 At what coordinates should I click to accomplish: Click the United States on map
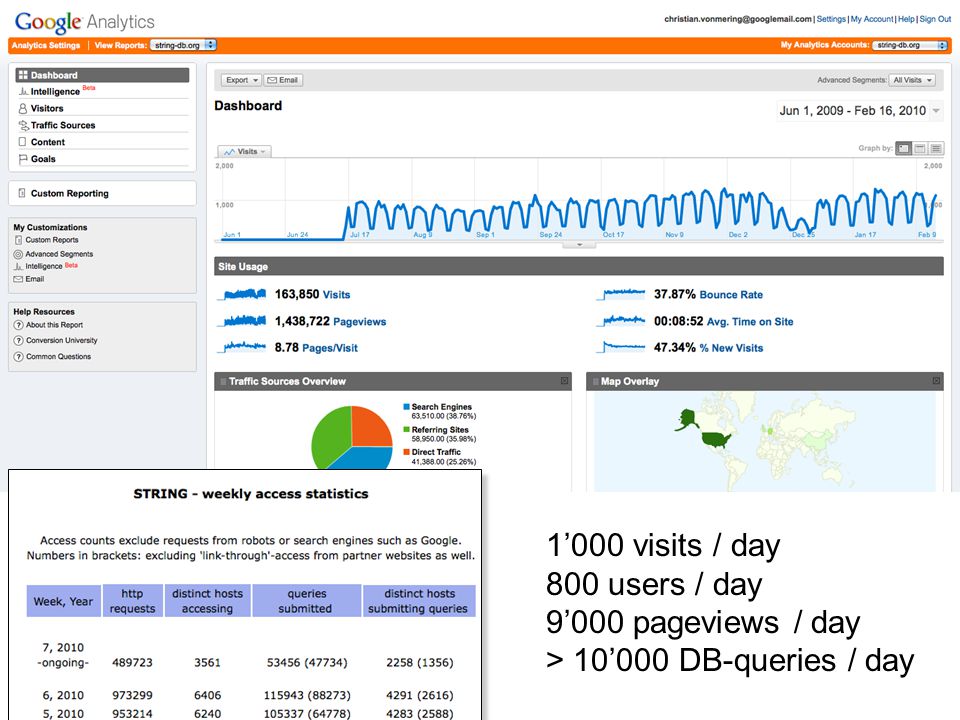(x=716, y=438)
